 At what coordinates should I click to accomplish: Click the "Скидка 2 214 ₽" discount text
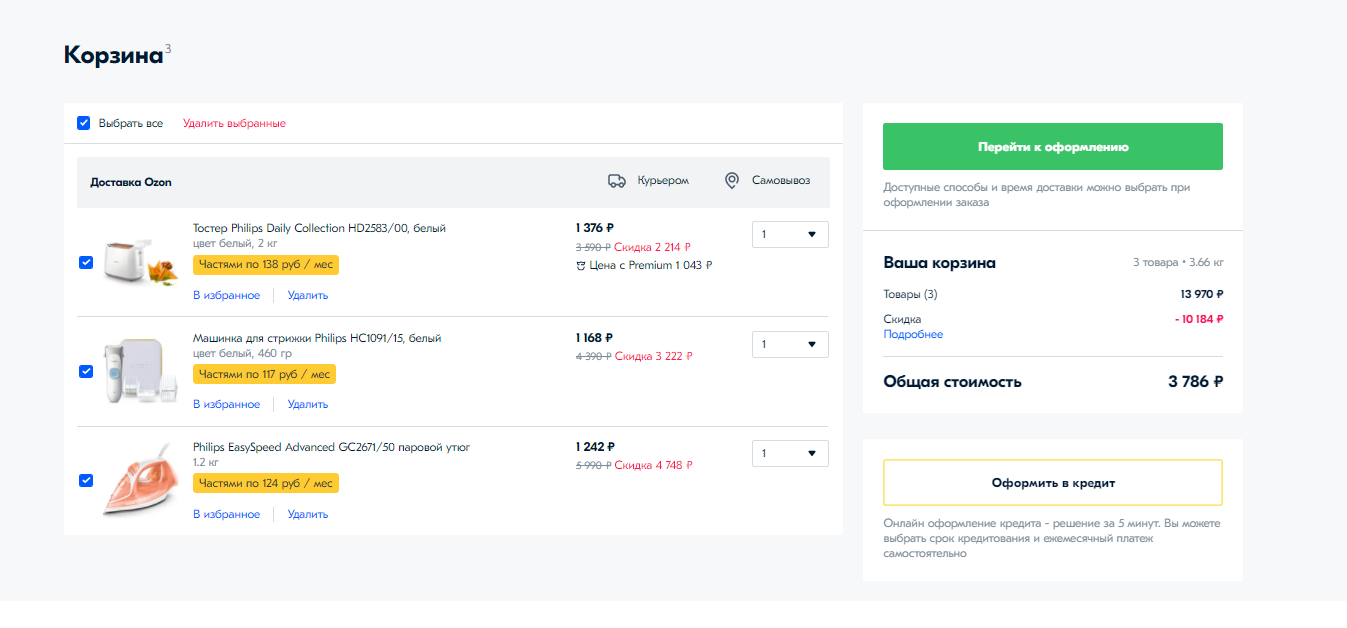point(653,247)
